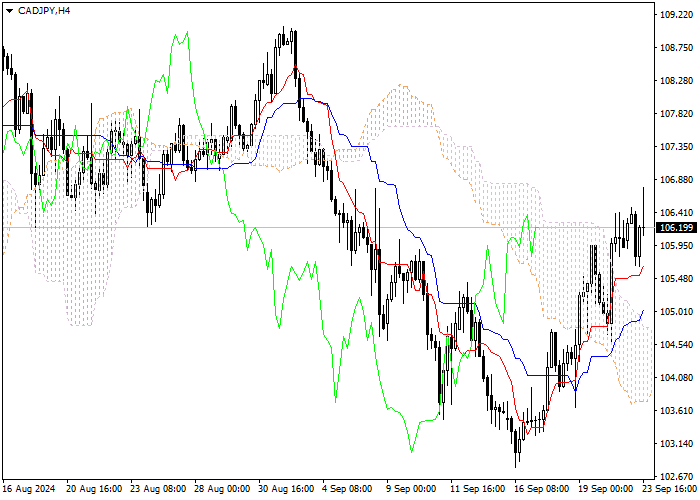Click the 9 Sep 00:00 time label
This screenshot has height=500, width=700.
click(411, 489)
